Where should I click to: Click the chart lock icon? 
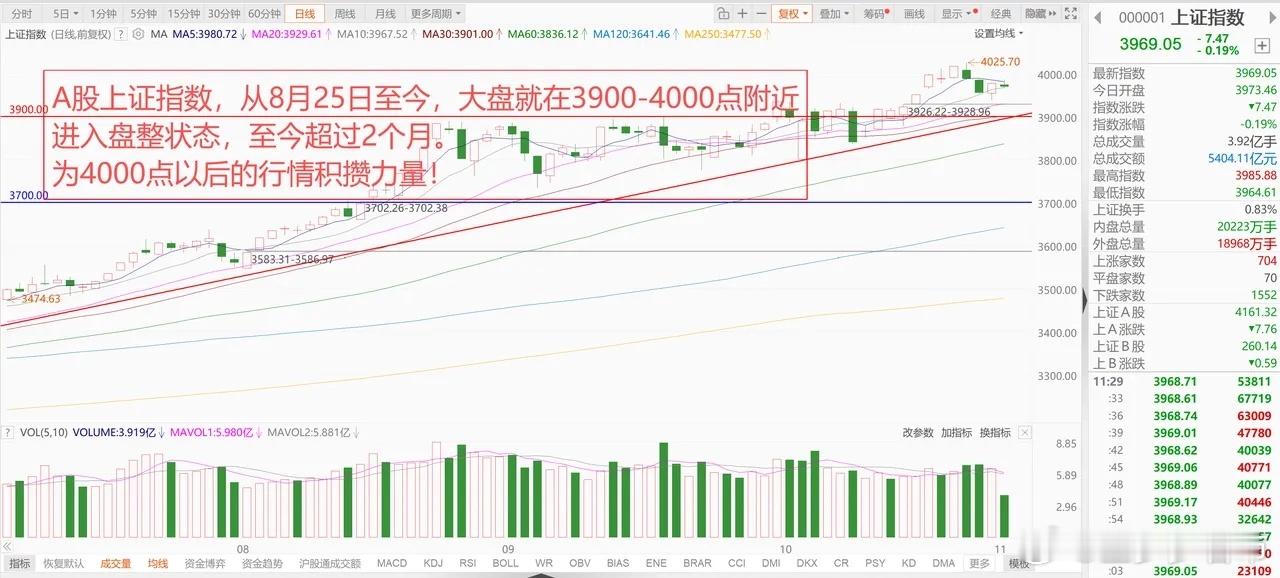pyautogui.click(x=723, y=12)
